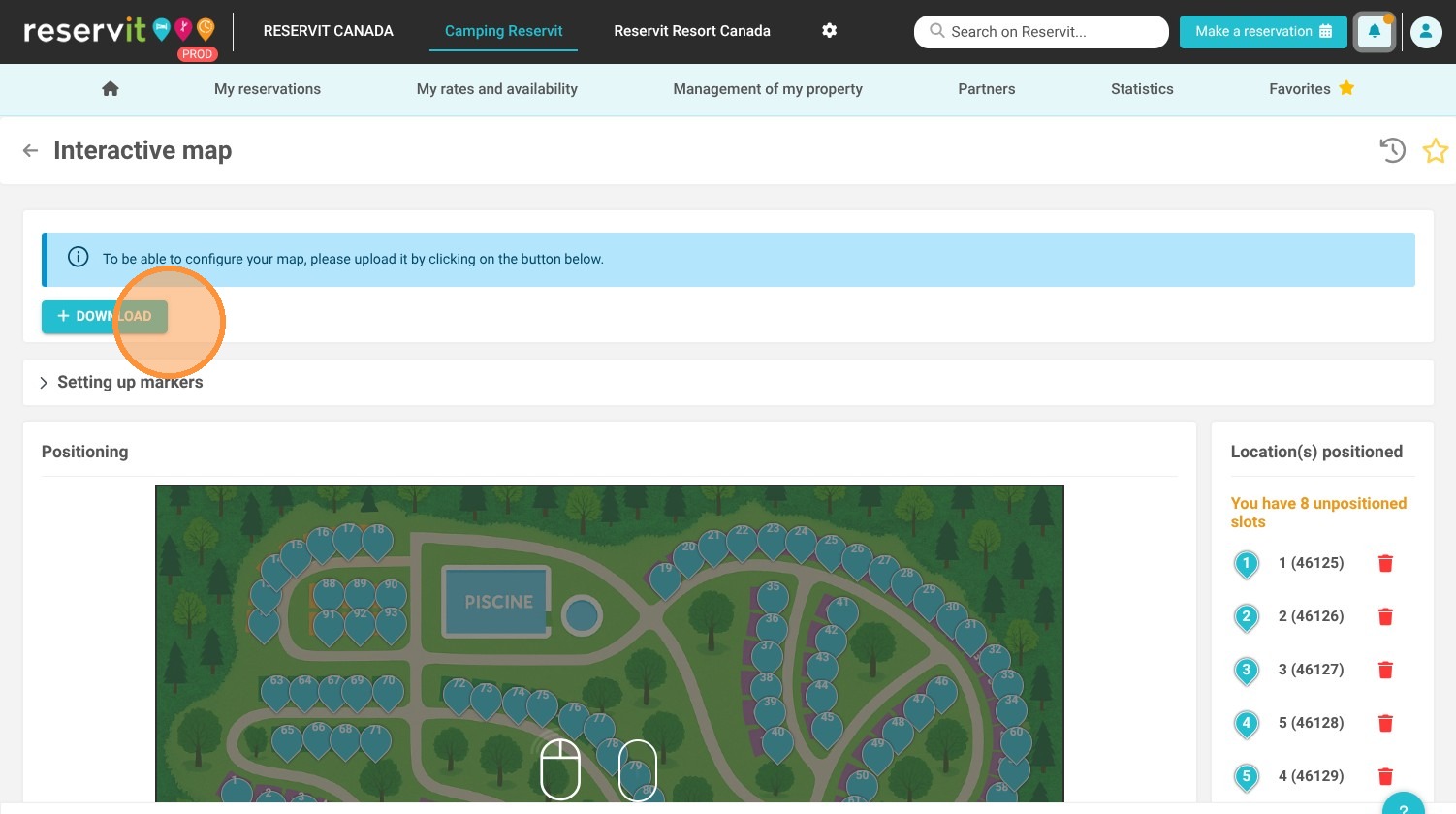Open My reservations menu
The image size is (1456, 814).
268,89
